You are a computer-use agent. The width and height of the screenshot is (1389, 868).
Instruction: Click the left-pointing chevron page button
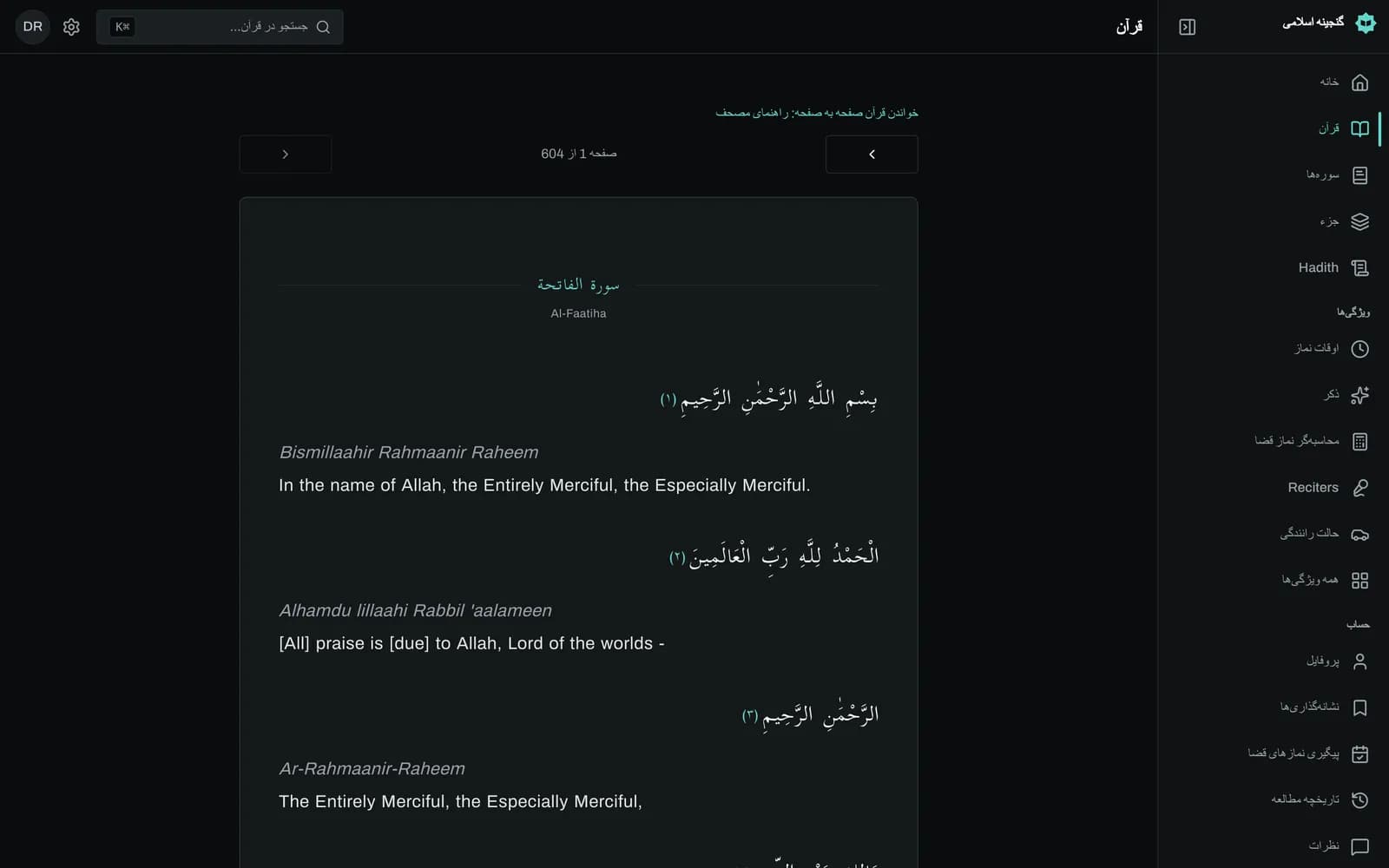pyautogui.click(x=872, y=155)
